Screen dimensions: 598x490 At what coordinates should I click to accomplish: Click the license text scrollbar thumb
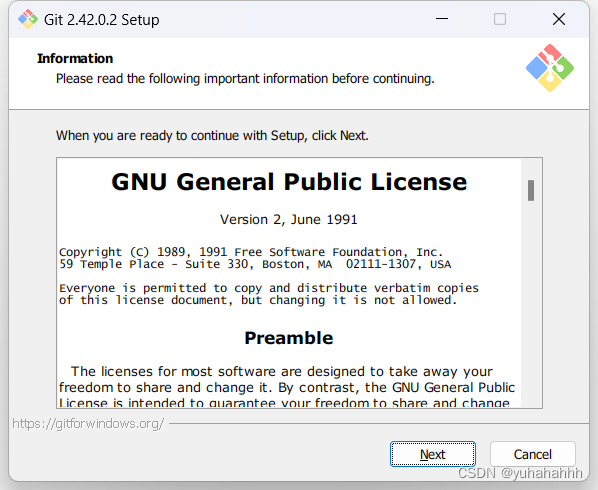[x=530, y=190]
